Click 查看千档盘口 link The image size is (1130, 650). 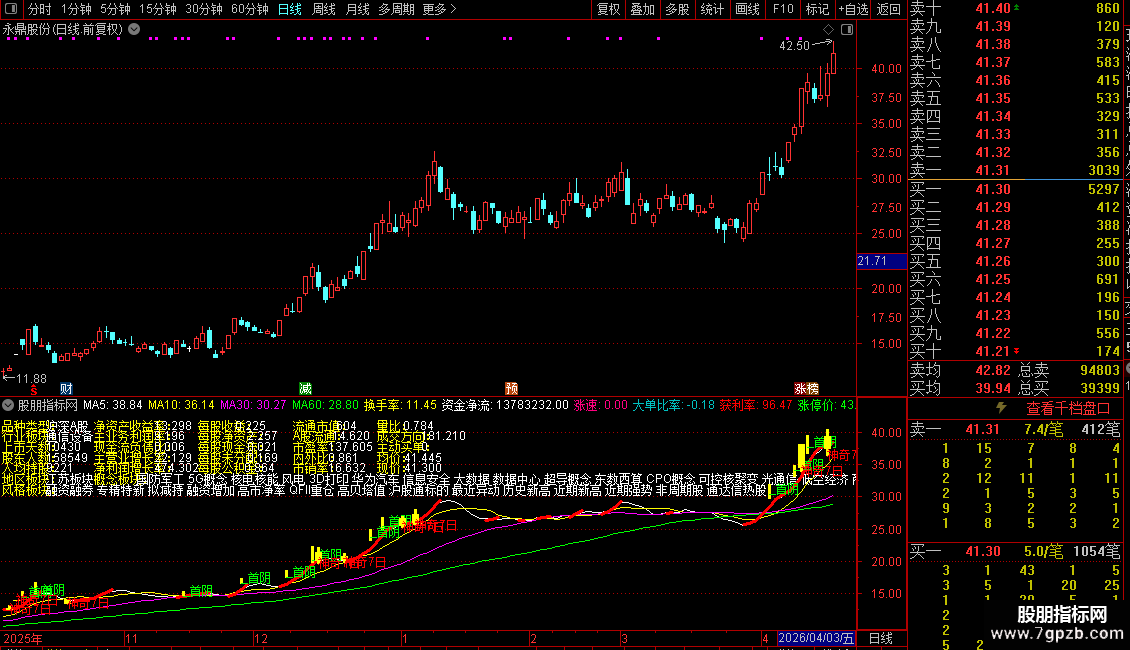1068,409
